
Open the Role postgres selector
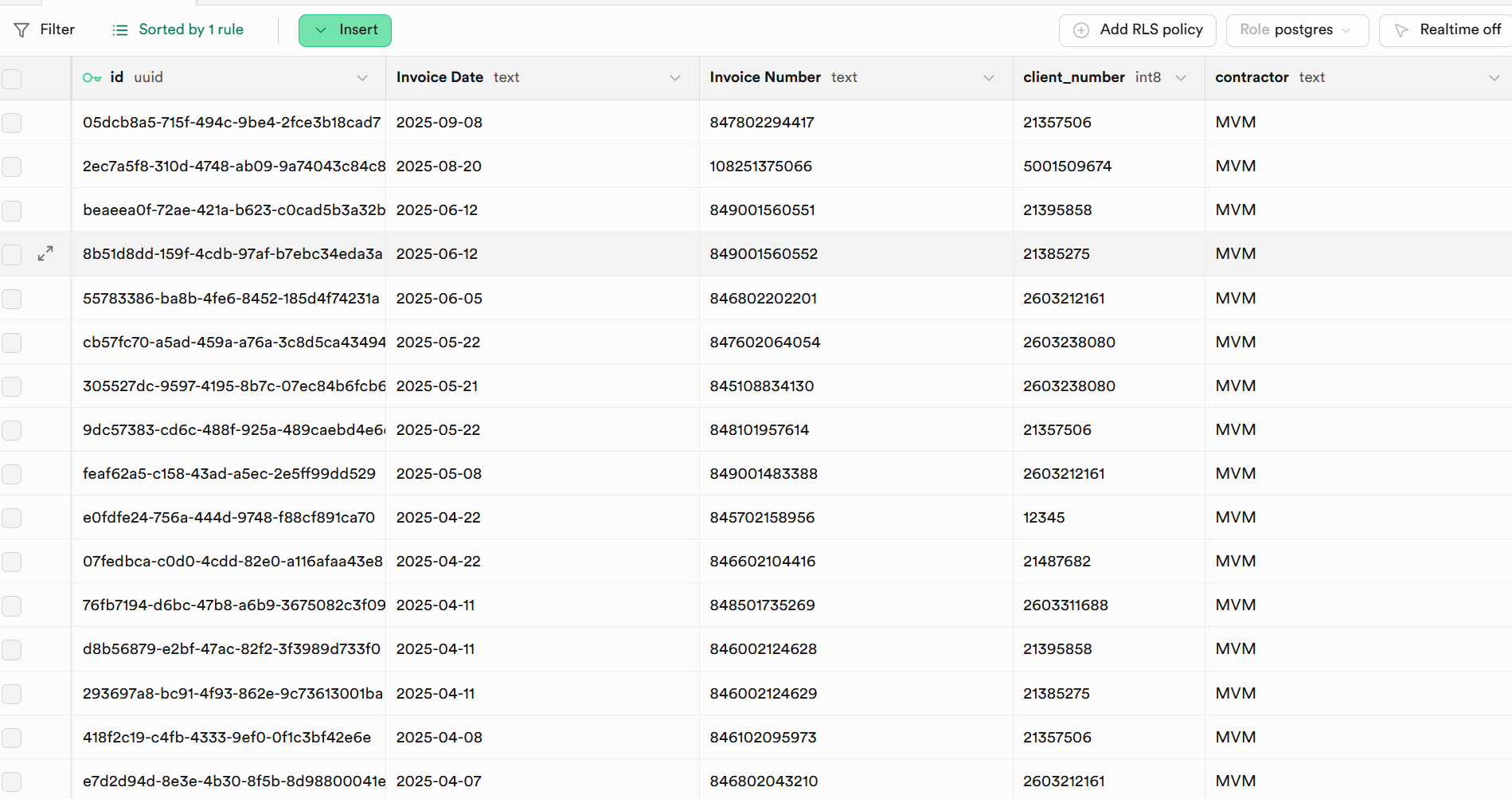1296,30
